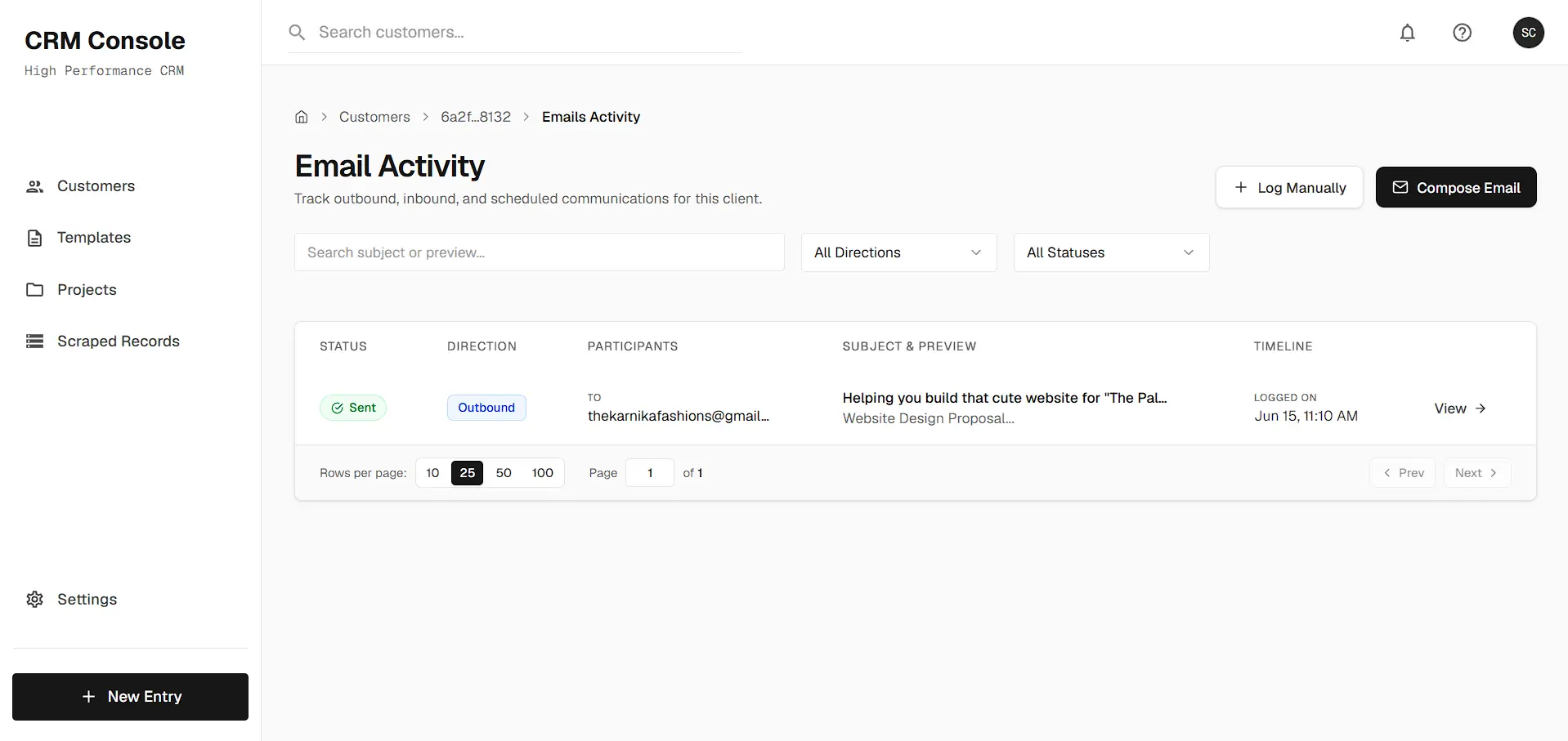Image resolution: width=1568 pixels, height=741 pixels.
Task: Click the CRM Console logo title
Action: coord(105,41)
